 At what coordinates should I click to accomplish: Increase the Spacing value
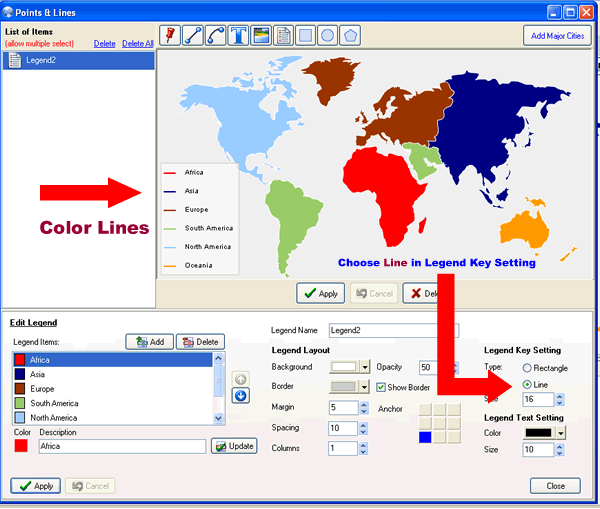tap(364, 425)
